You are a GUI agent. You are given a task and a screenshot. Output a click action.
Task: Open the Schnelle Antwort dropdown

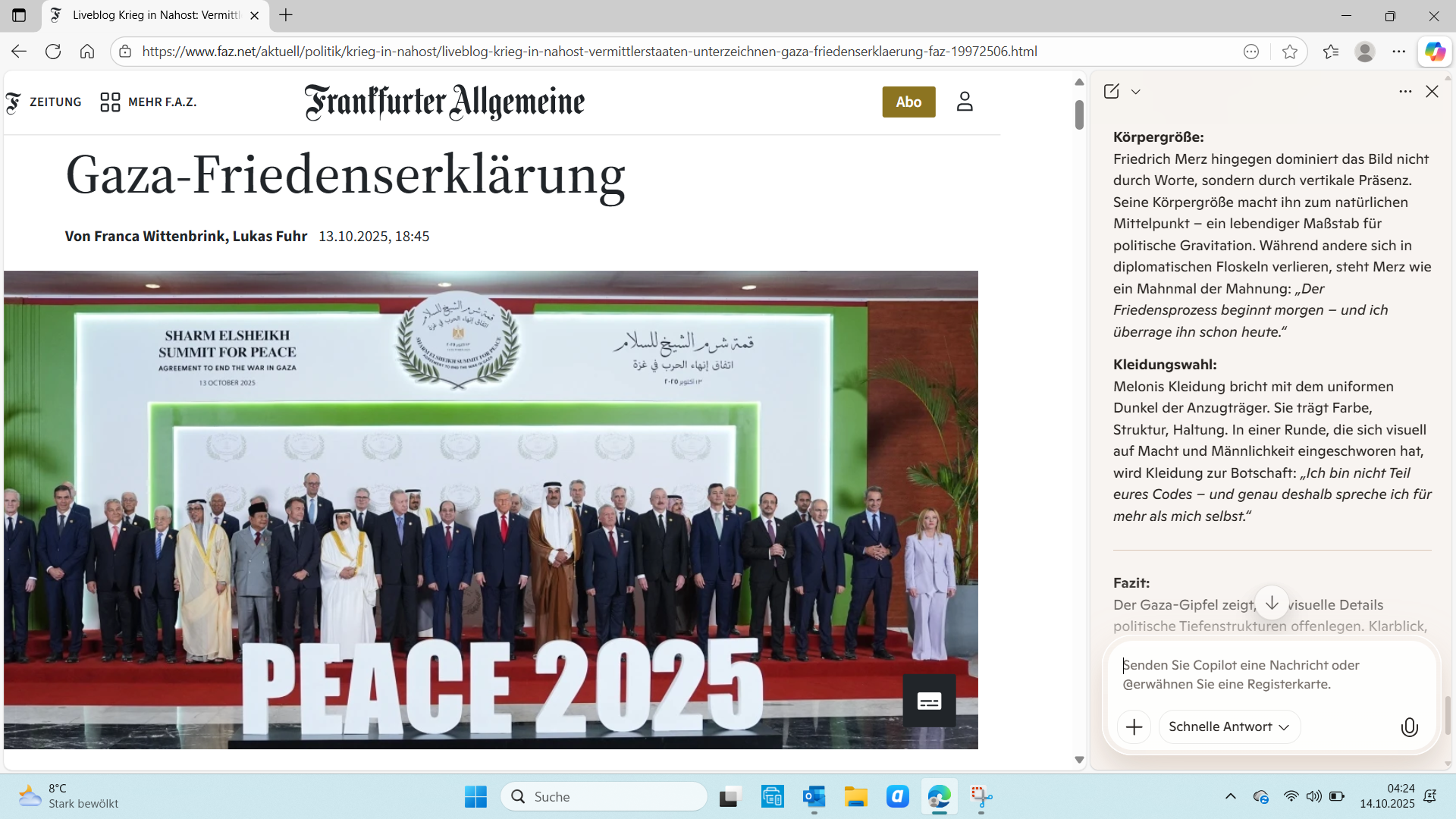(x=1228, y=727)
